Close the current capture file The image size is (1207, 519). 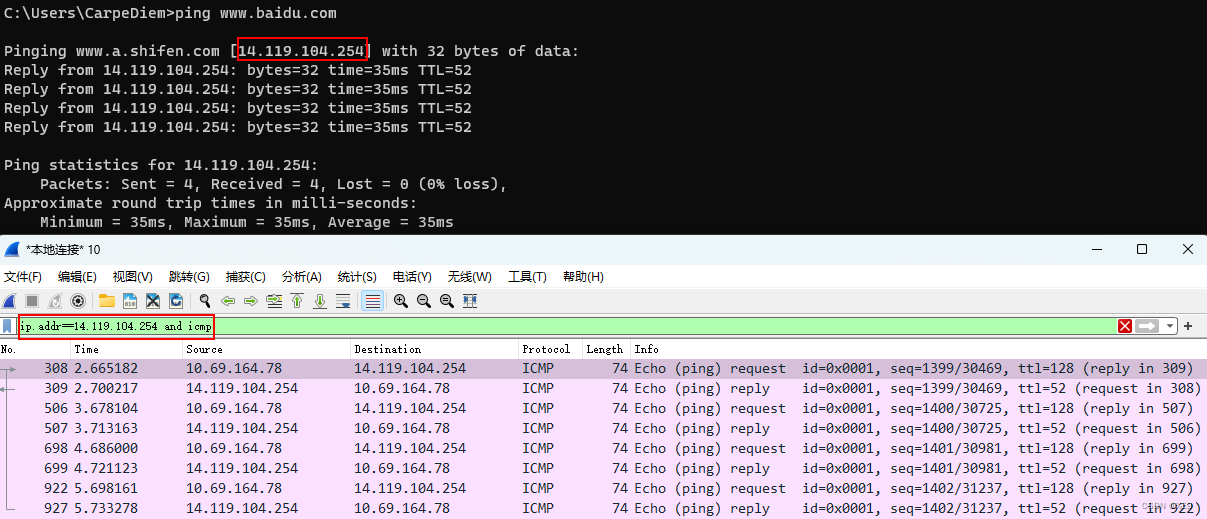[x=153, y=301]
